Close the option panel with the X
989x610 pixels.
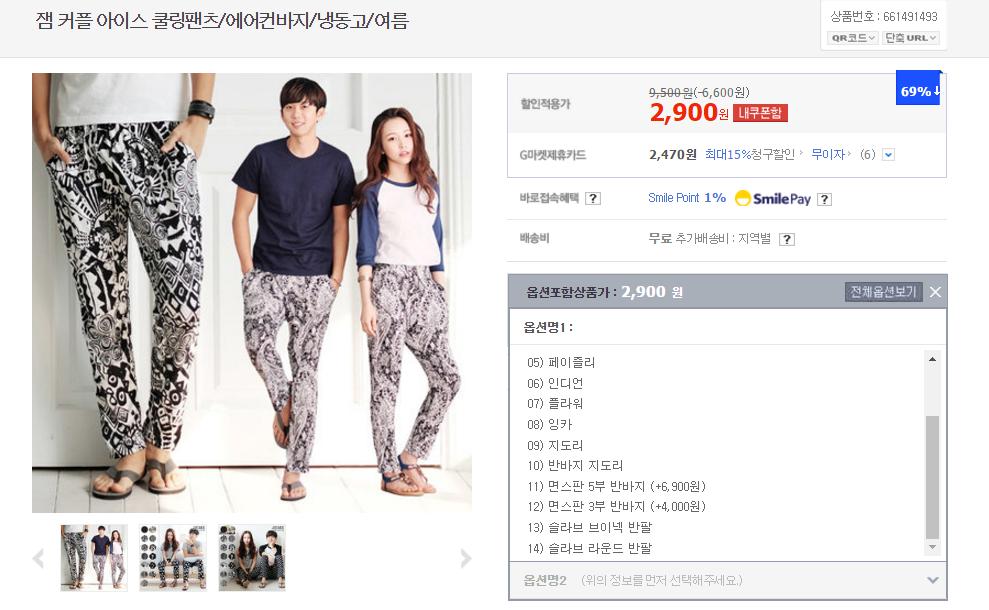935,292
